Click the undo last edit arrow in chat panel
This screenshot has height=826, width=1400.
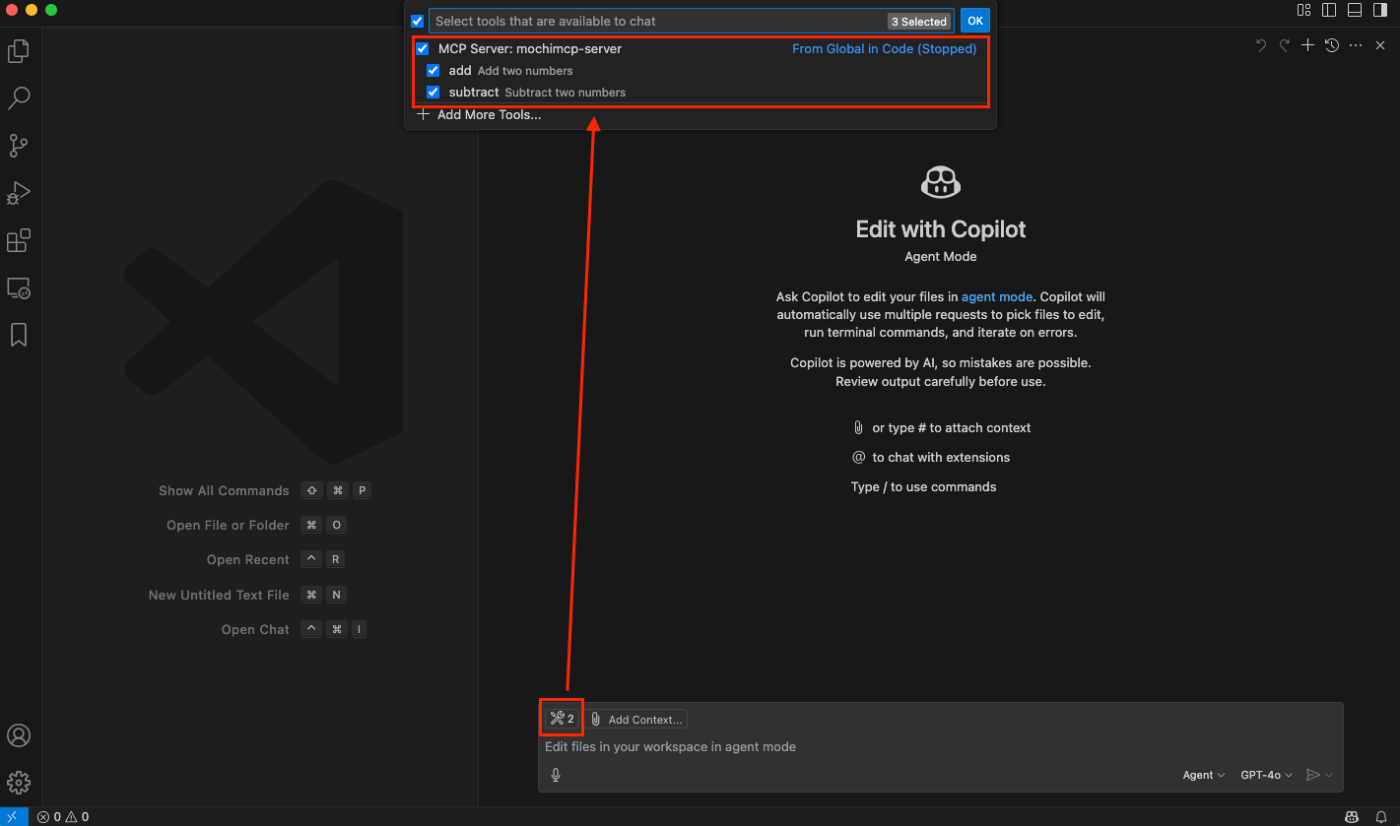[x=1261, y=45]
